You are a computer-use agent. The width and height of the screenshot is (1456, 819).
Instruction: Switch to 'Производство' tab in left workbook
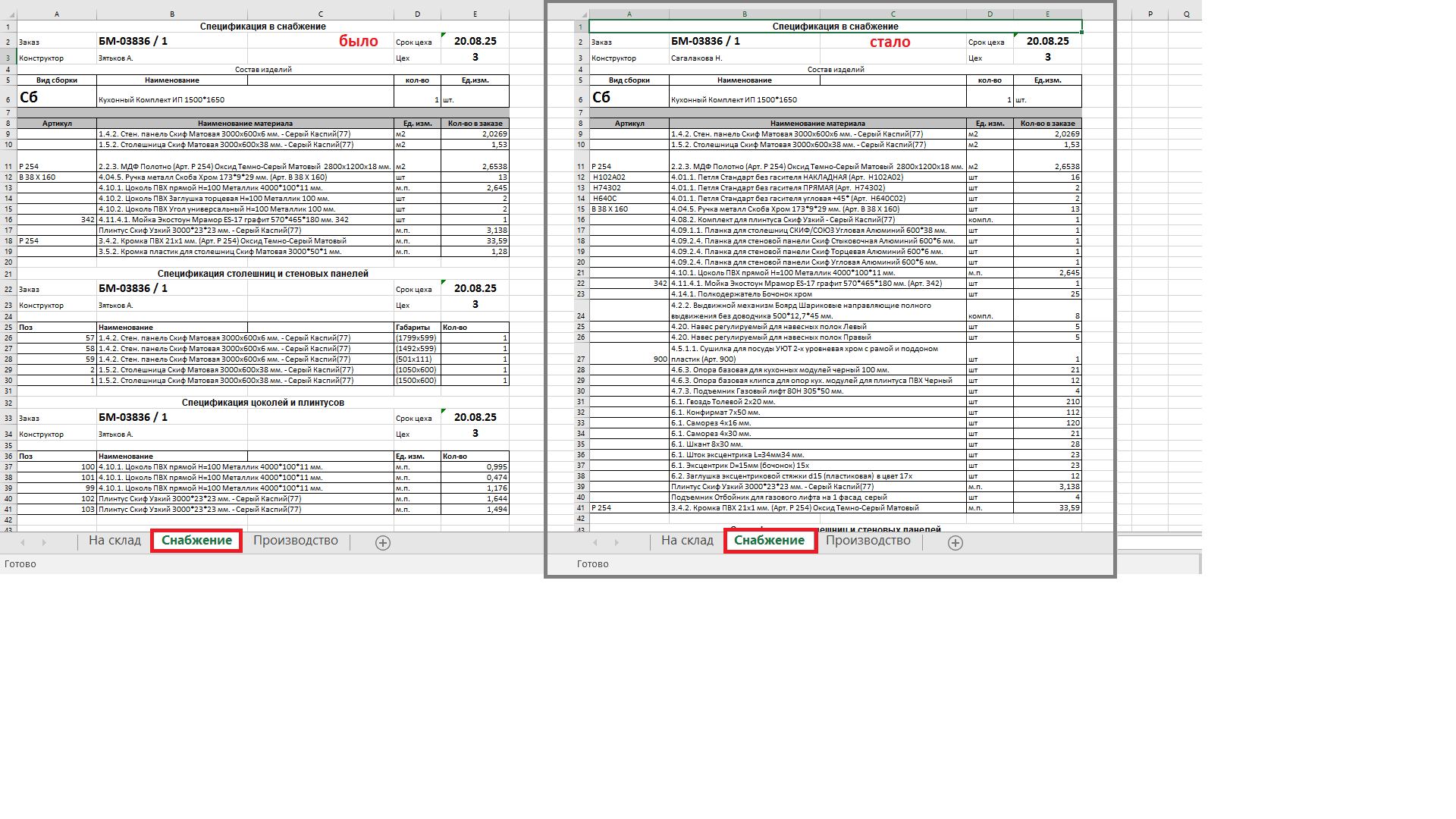(x=295, y=541)
